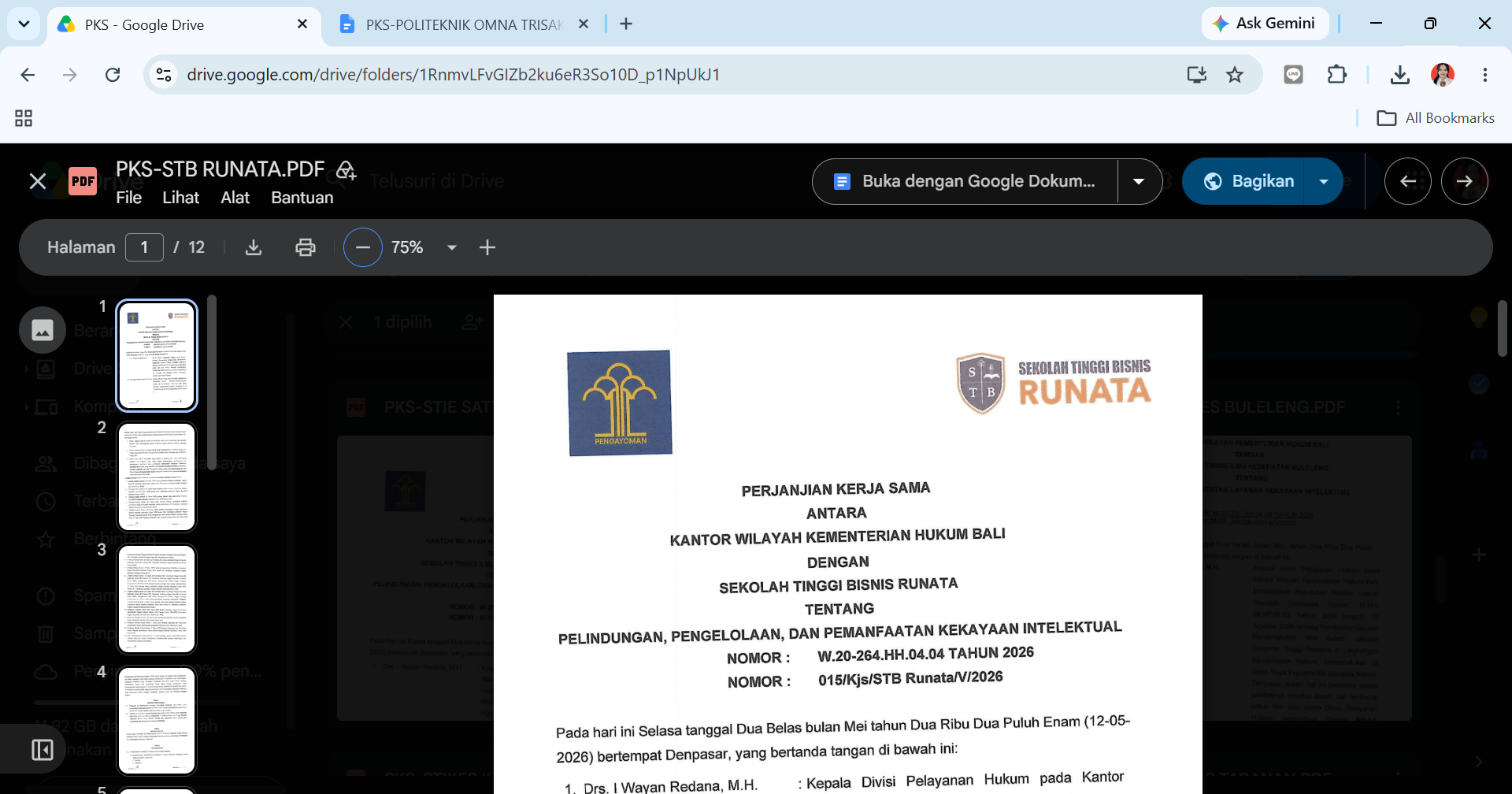Image resolution: width=1512 pixels, height=794 pixels.
Task: Click the Pengayoman logo in document
Action: (x=620, y=403)
